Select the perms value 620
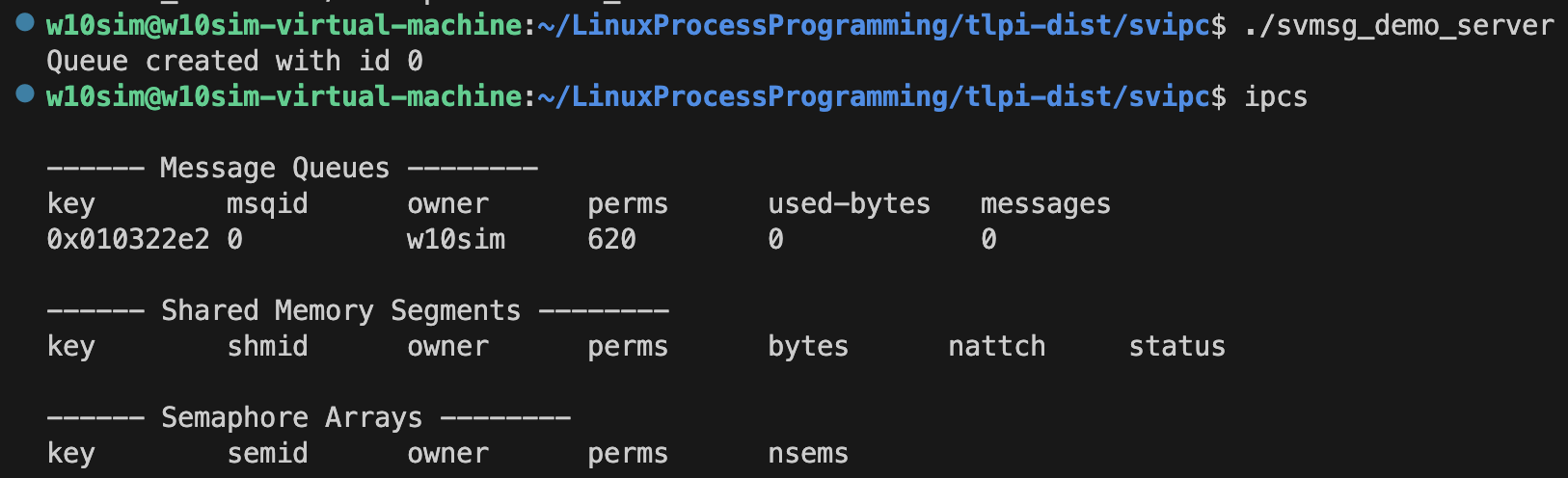Screen dimensions: 1568x478 pos(612,240)
